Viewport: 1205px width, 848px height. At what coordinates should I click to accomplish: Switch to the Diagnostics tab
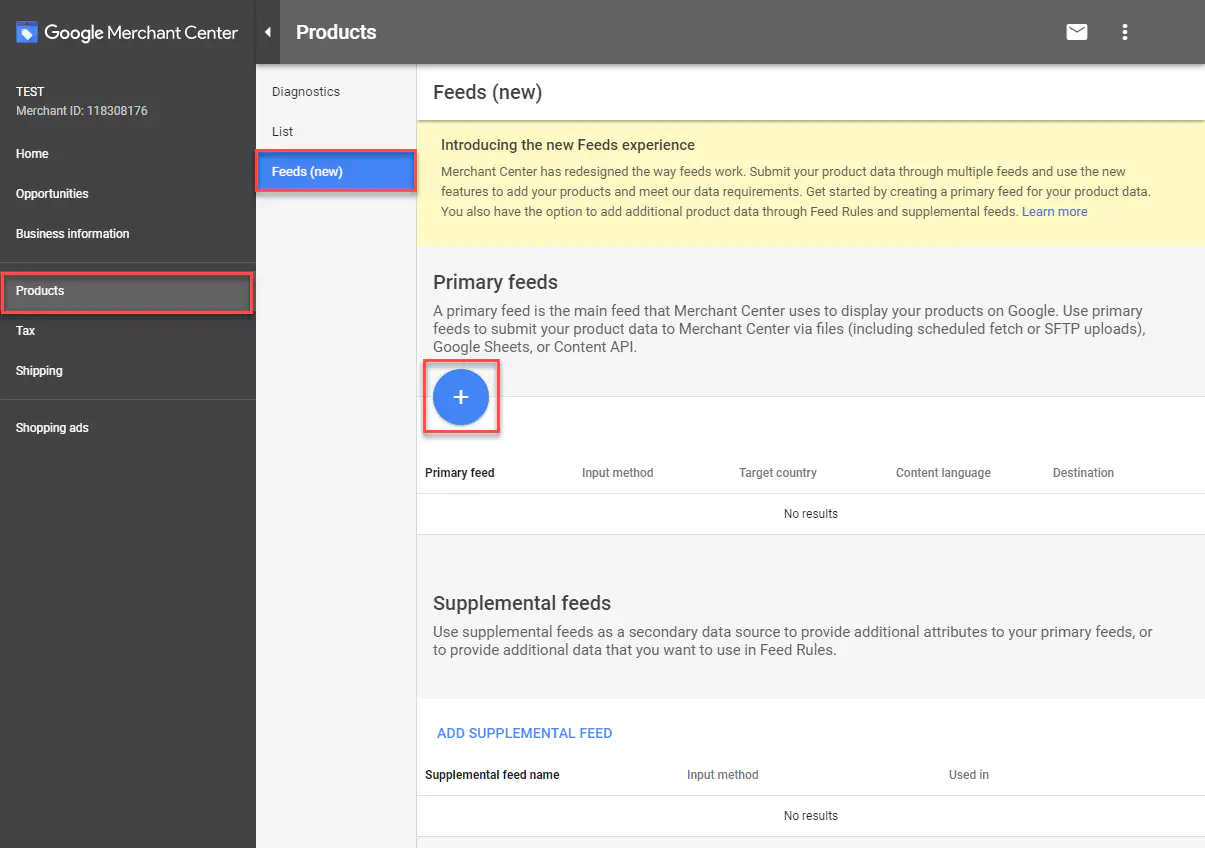pos(306,92)
